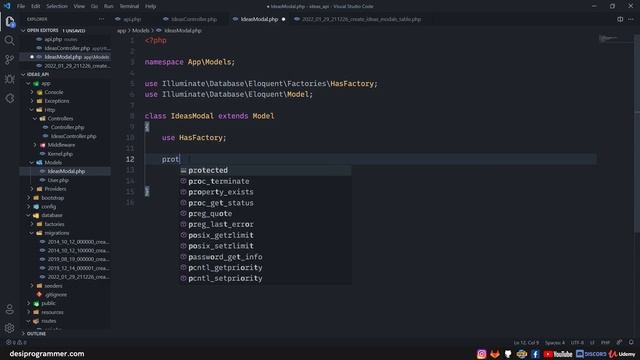Collapse the Models folder
The height and width of the screenshot is (360, 640).
[x=32, y=162]
